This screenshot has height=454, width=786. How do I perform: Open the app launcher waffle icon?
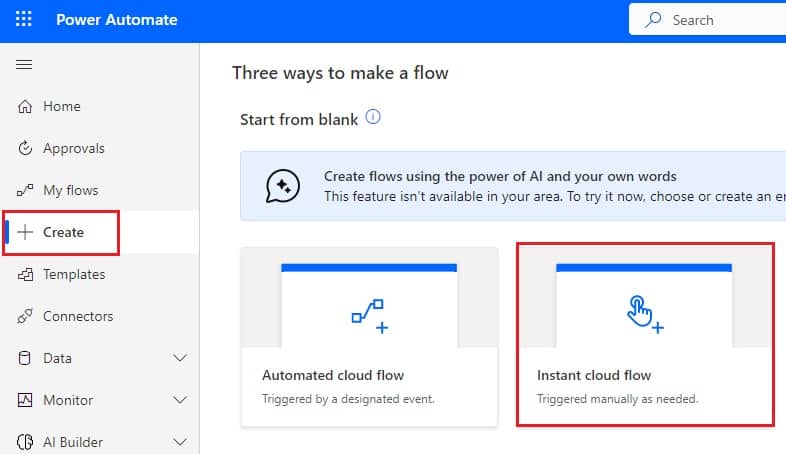pyautogui.click(x=24, y=20)
